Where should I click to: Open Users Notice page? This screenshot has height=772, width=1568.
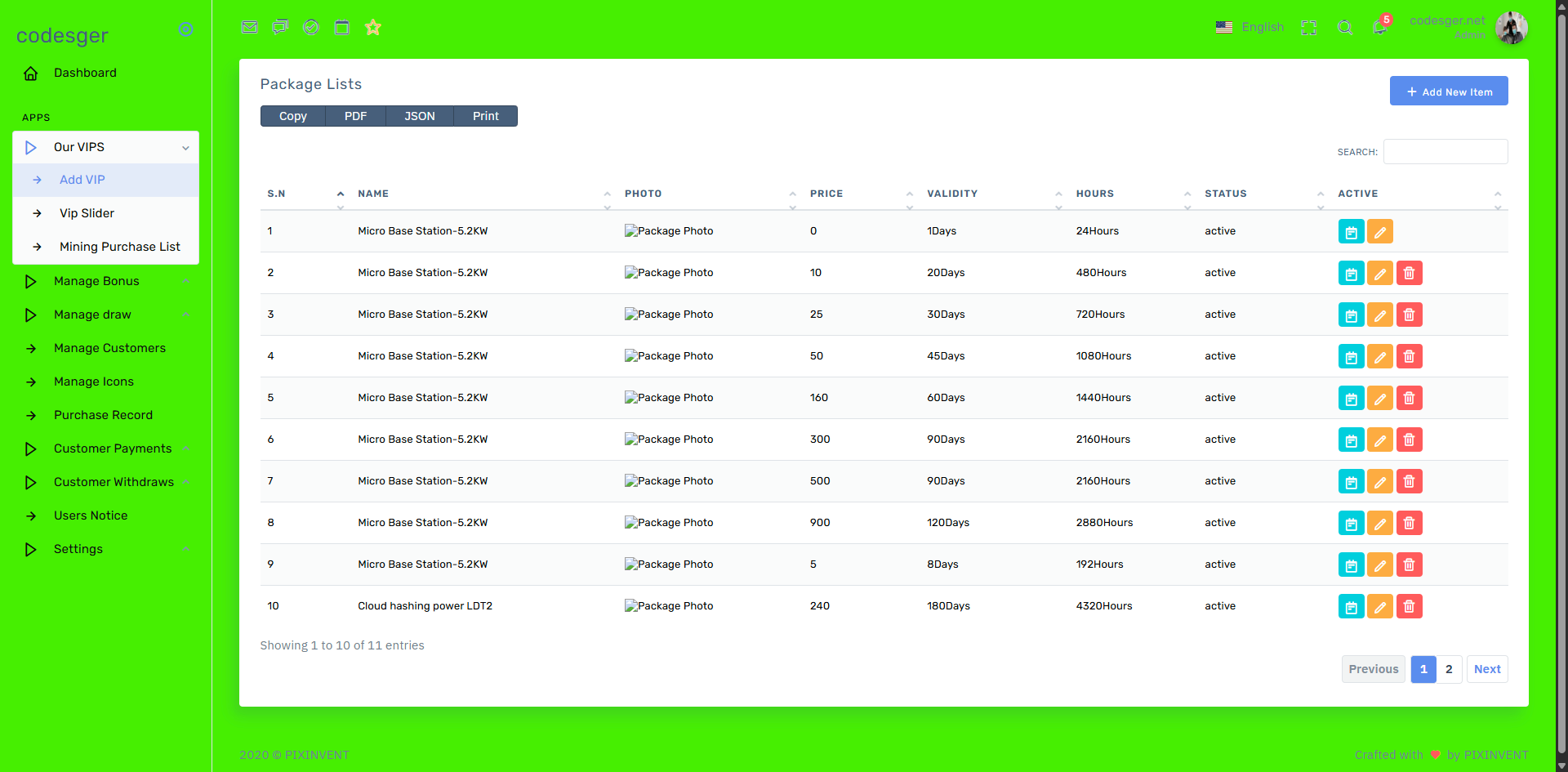click(106, 516)
